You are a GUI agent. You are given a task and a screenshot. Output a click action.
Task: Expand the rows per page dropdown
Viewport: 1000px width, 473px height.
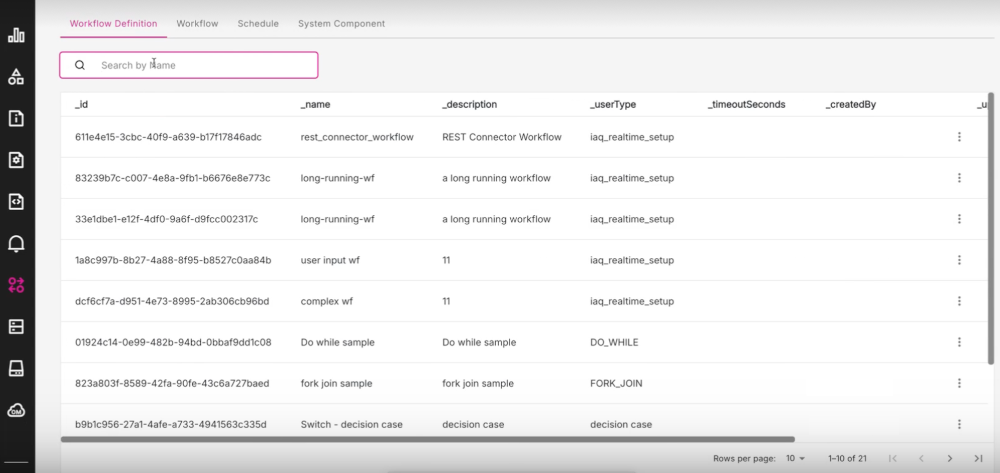pyautogui.click(x=795, y=458)
